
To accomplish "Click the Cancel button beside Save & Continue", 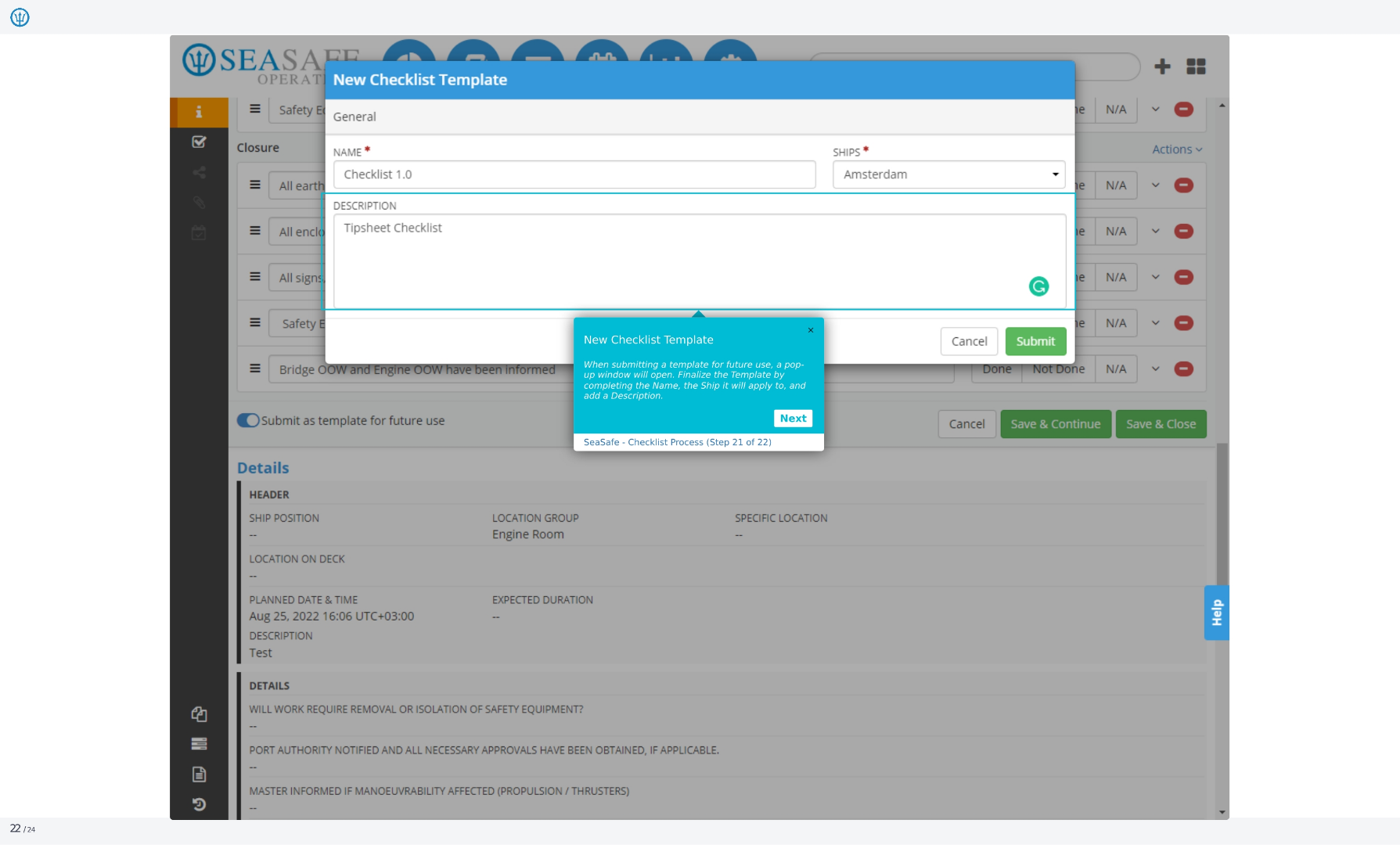I will 966,424.
